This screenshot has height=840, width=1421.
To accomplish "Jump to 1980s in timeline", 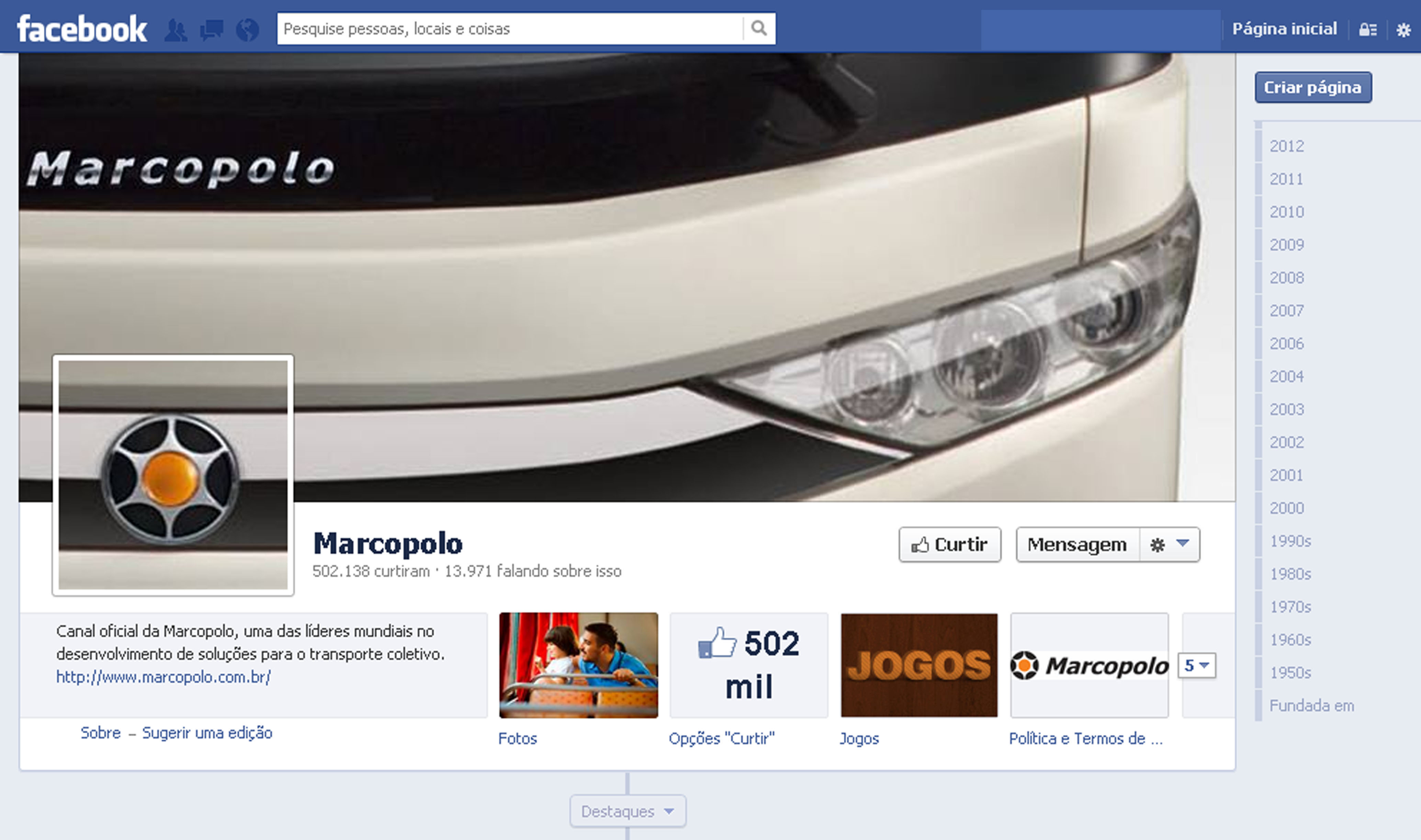I will point(1290,574).
